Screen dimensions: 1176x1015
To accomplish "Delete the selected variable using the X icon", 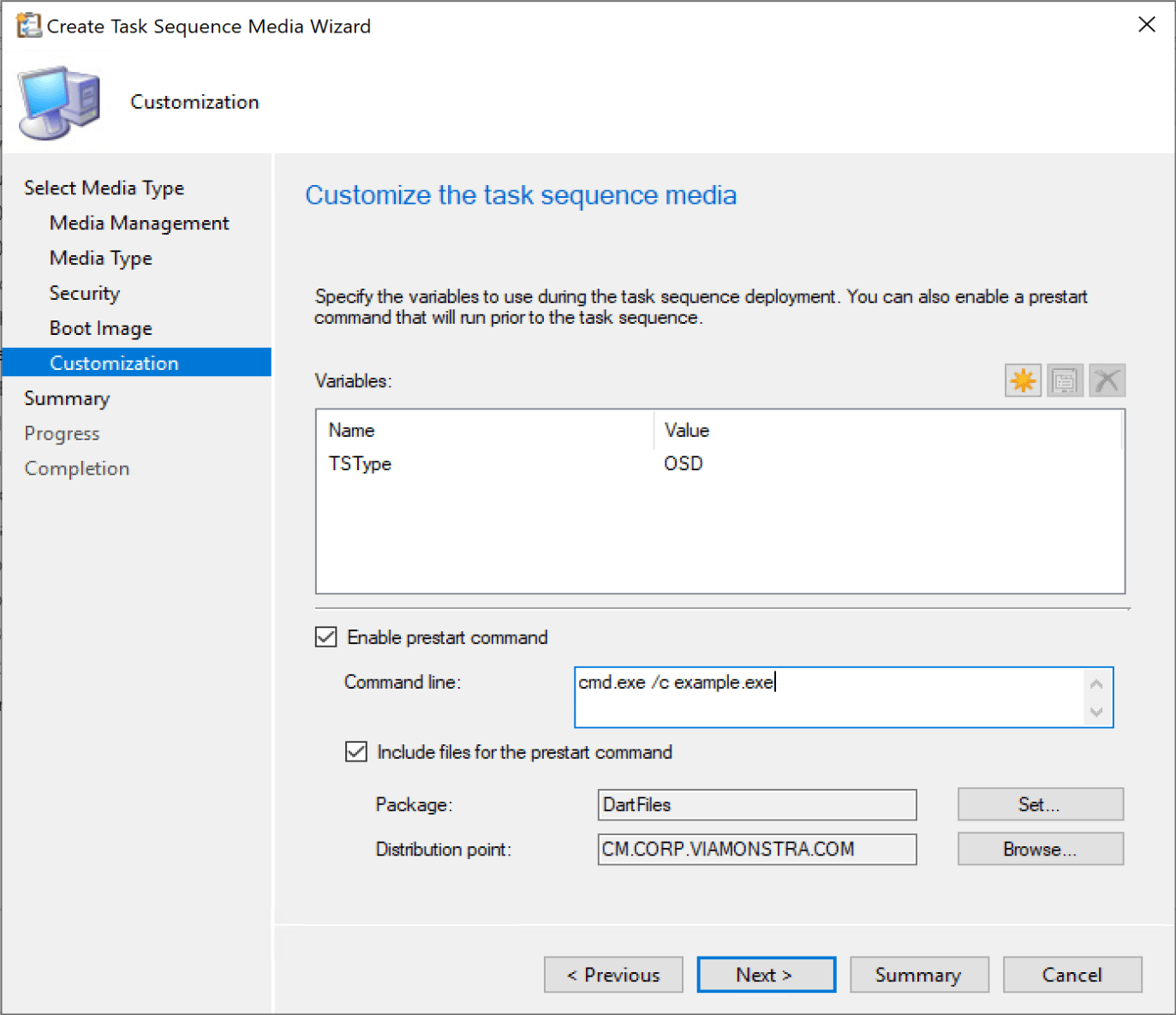I will click(x=1106, y=379).
